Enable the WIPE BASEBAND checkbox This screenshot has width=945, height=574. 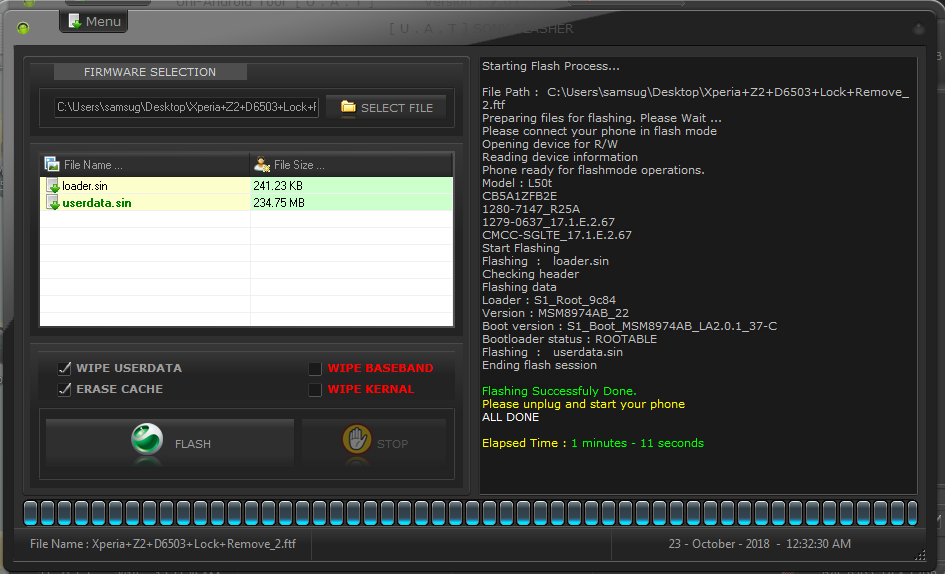point(315,368)
